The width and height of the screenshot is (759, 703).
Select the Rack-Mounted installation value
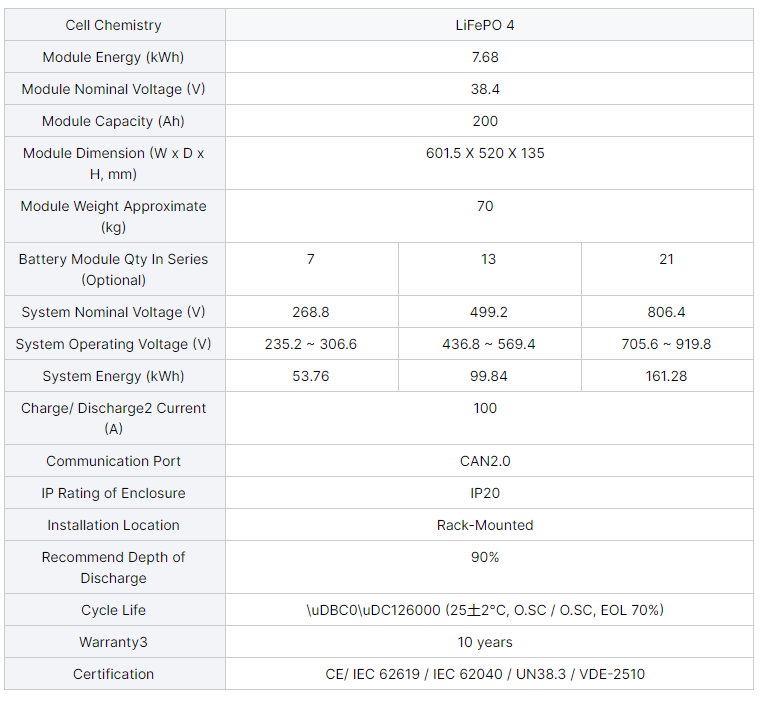click(x=485, y=525)
